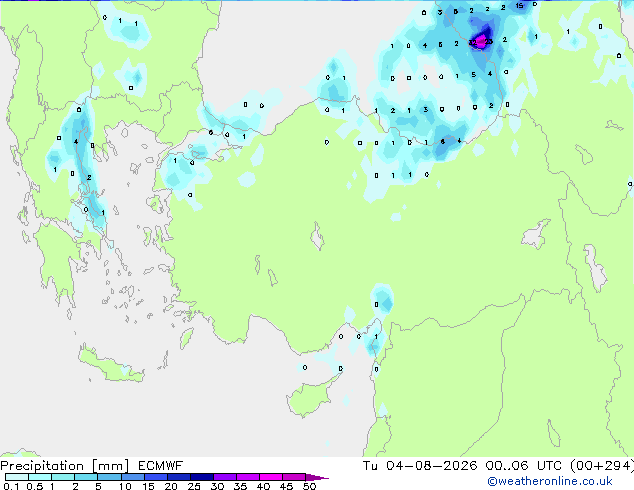Click the legend arrow tip above 50

(x=317, y=477)
